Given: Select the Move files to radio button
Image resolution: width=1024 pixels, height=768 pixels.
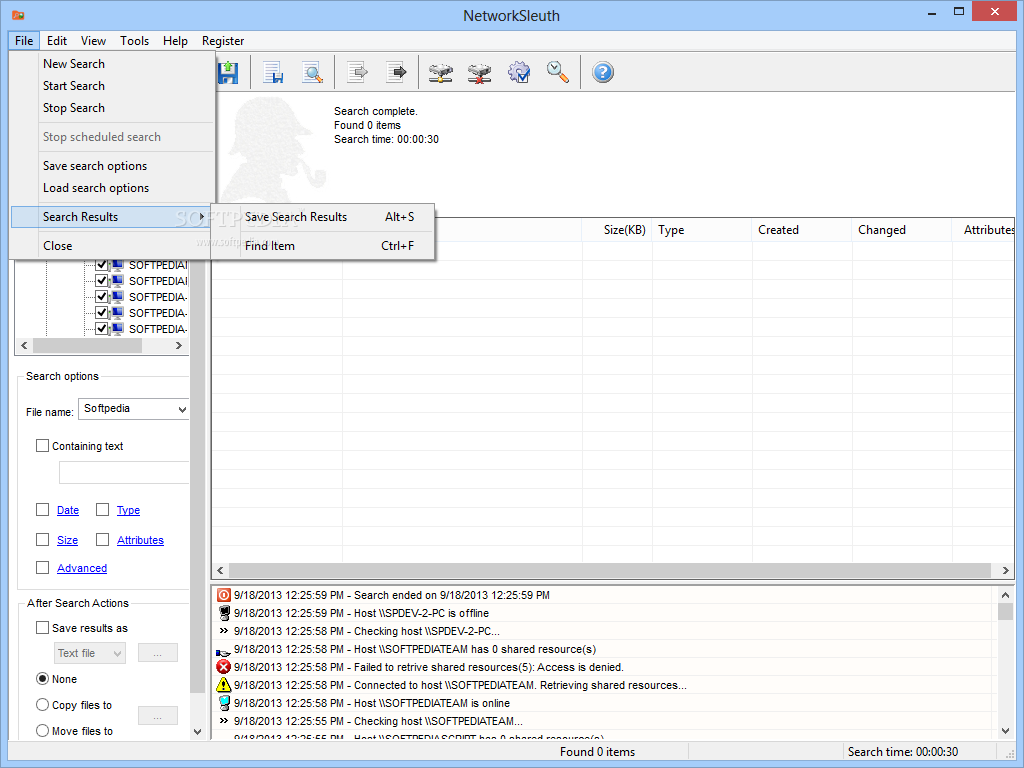Looking at the screenshot, I should pos(42,731).
